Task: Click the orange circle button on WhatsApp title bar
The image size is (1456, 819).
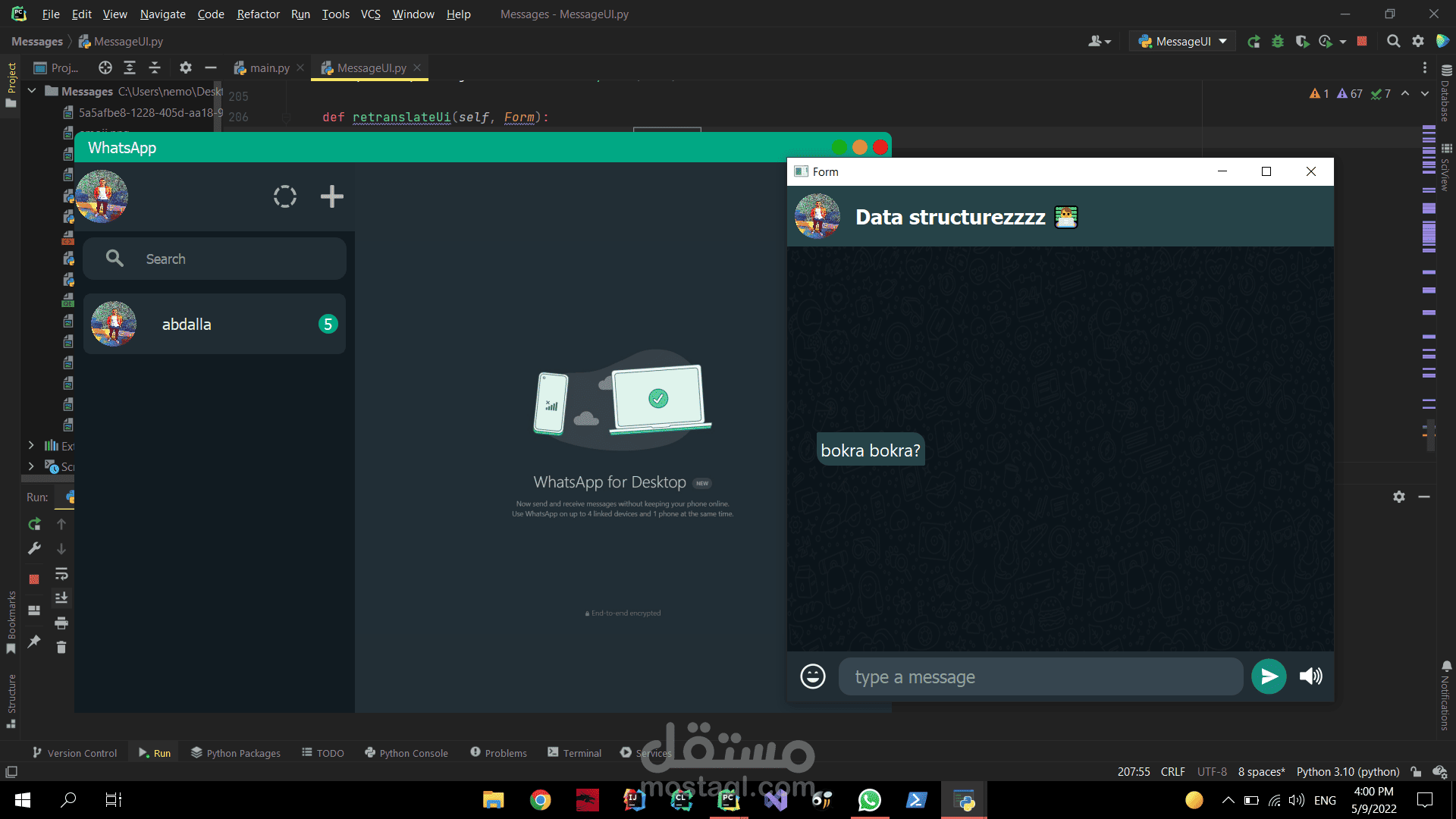Action: (860, 147)
